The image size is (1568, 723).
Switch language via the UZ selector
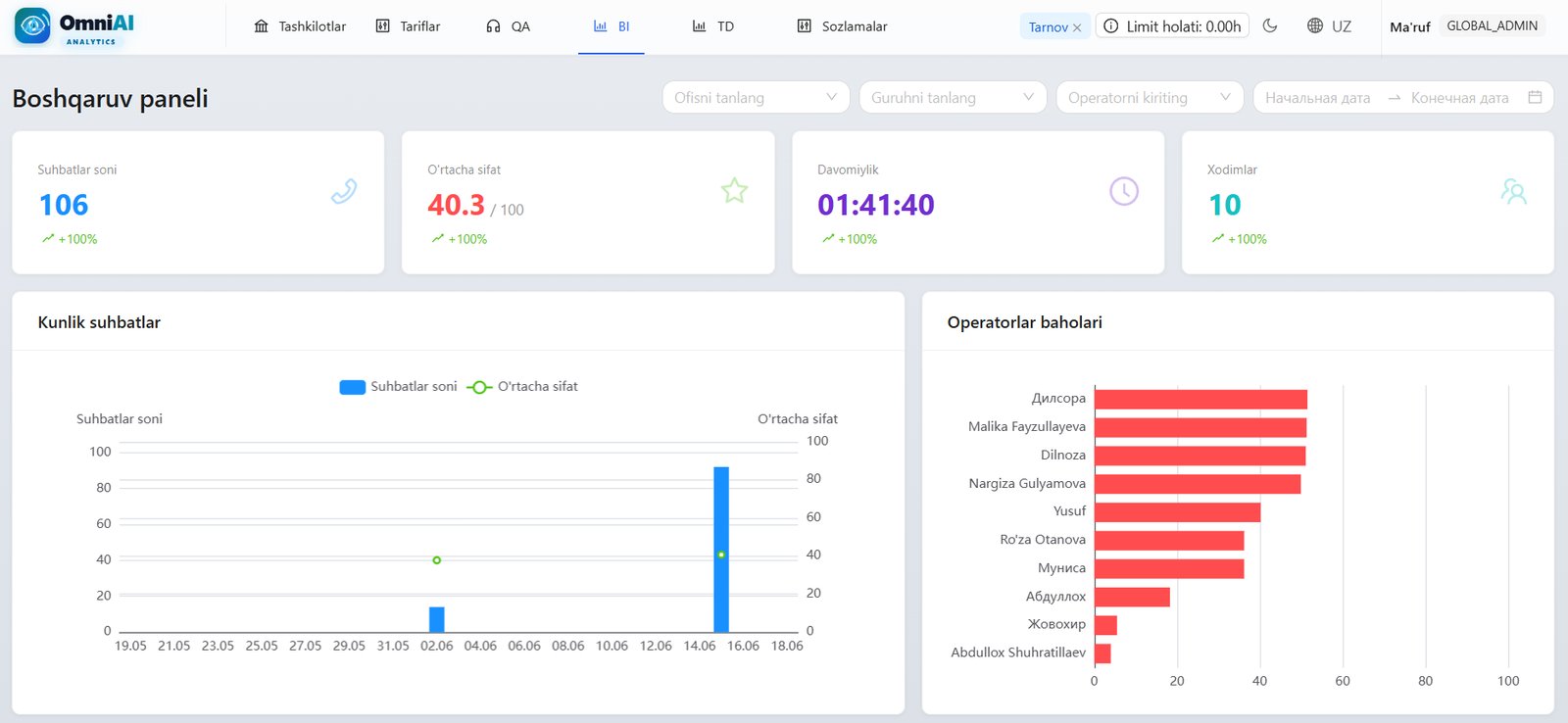coord(1330,26)
